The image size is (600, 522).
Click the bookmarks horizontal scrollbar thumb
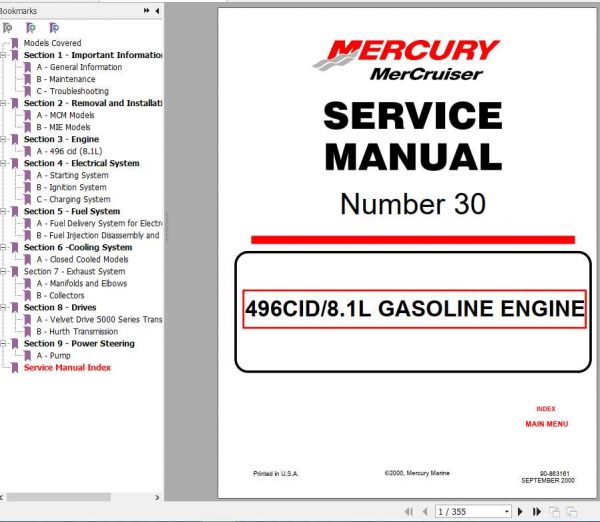click(x=59, y=497)
